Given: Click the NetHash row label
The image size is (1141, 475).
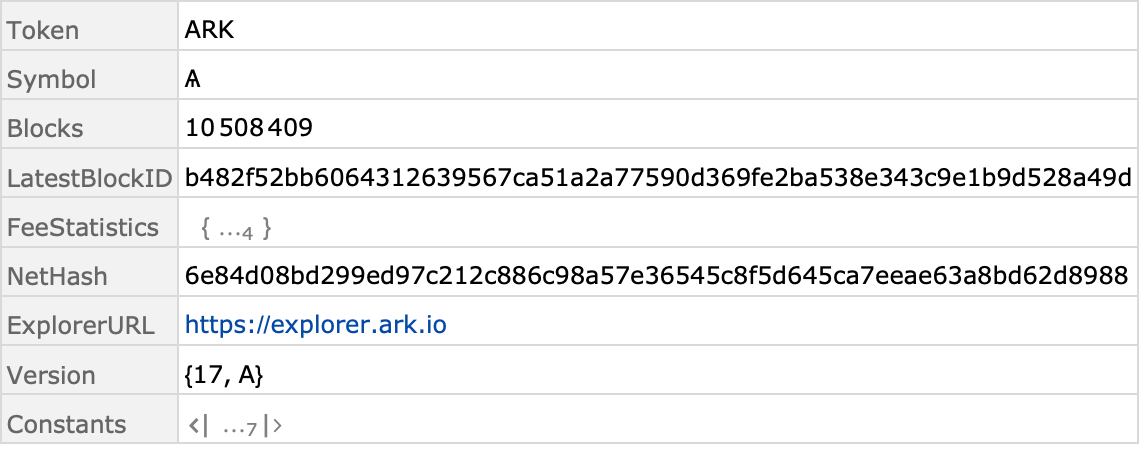Looking at the screenshot, I should 57,277.
